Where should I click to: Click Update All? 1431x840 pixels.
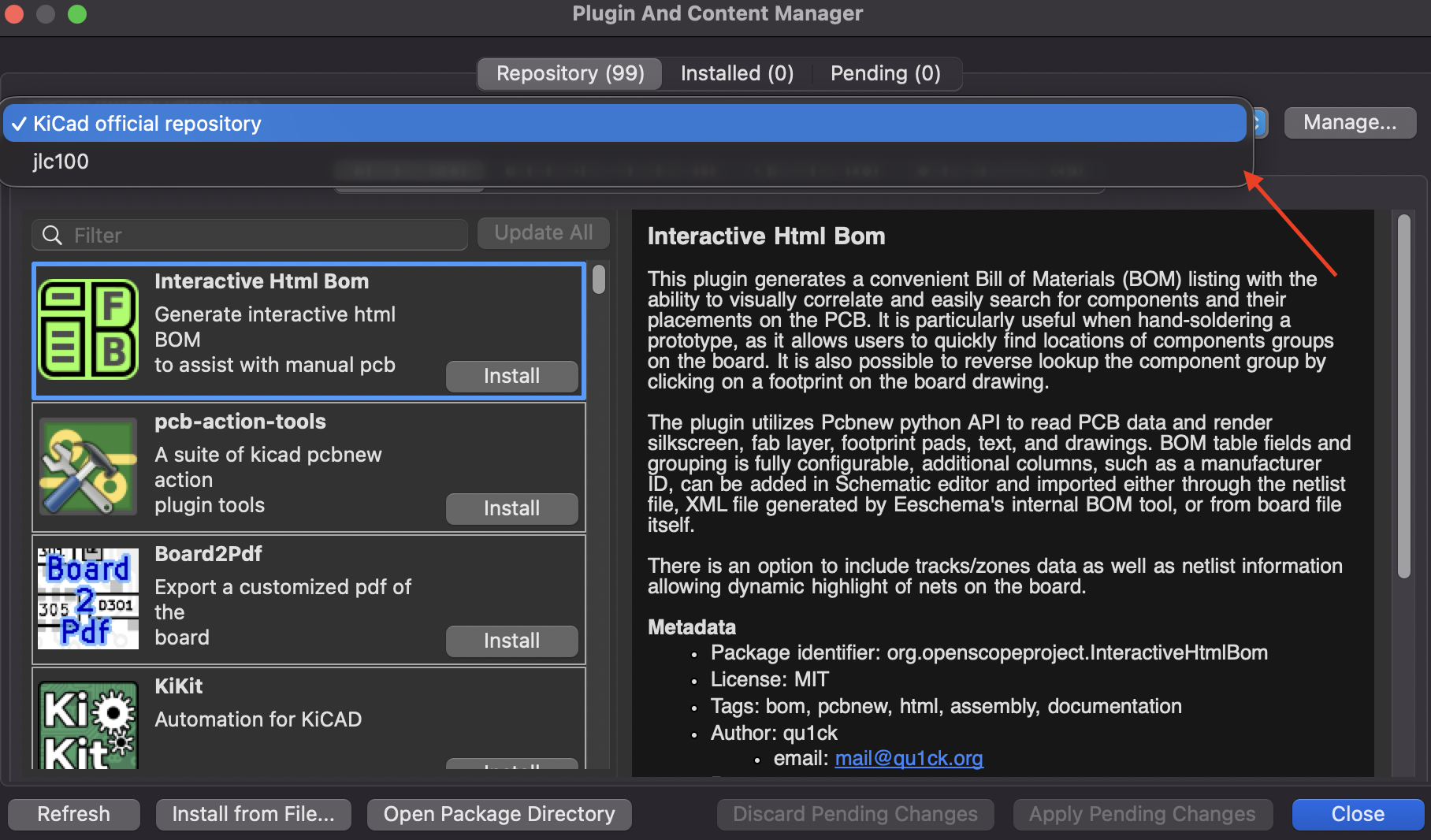pos(543,232)
